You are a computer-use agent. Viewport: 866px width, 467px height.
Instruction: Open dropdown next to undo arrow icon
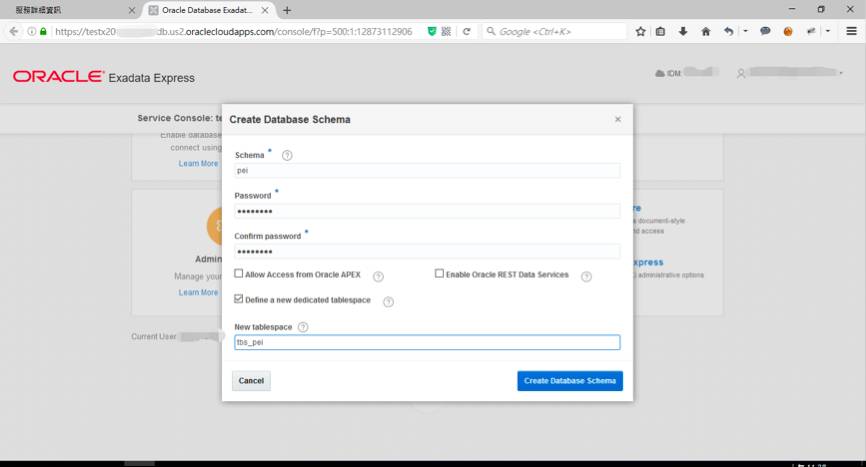745,31
